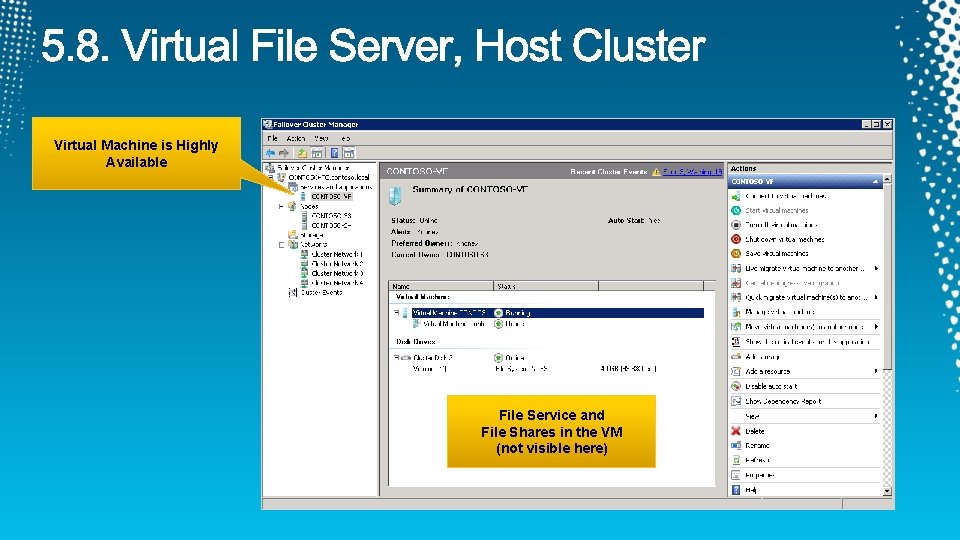Click the Properties action icon
The image size is (960, 540).
(x=736, y=474)
